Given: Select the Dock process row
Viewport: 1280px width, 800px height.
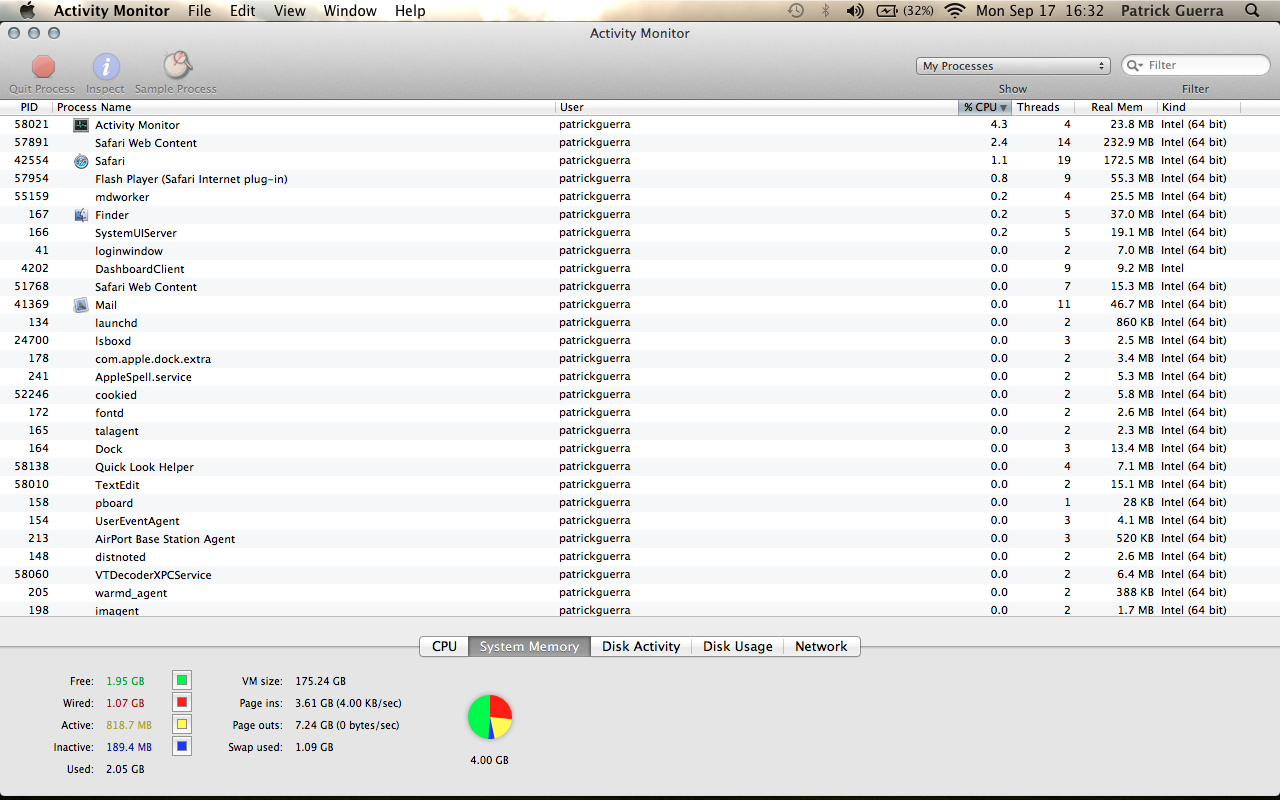Looking at the screenshot, I should point(640,449).
